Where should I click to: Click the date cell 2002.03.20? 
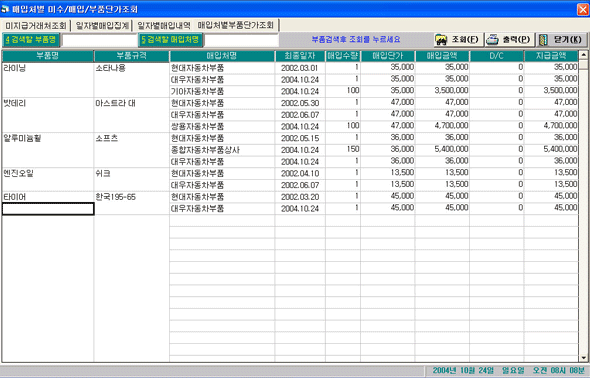point(300,197)
